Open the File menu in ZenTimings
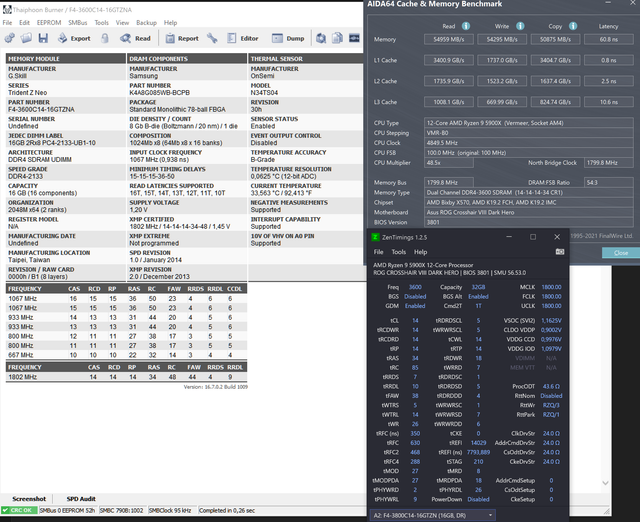The width and height of the screenshot is (640, 522). tap(379, 252)
